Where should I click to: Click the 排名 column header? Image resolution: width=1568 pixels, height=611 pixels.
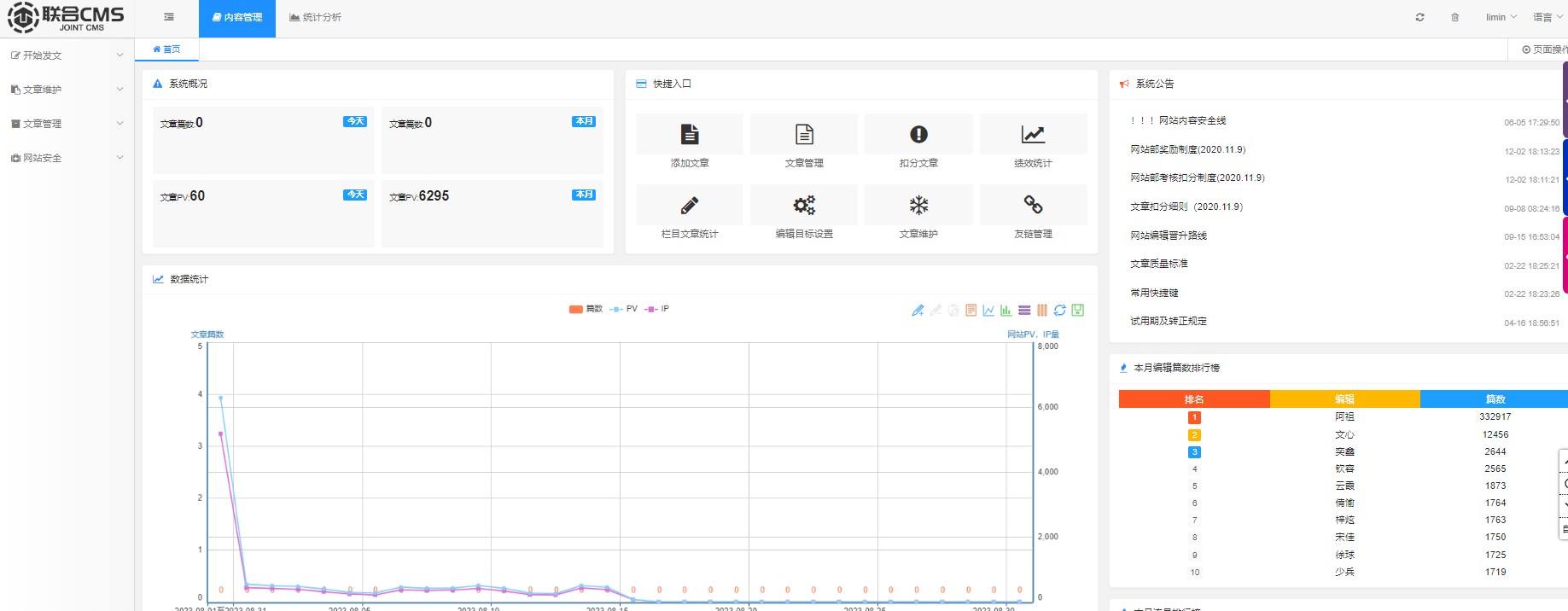pos(1194,399)
